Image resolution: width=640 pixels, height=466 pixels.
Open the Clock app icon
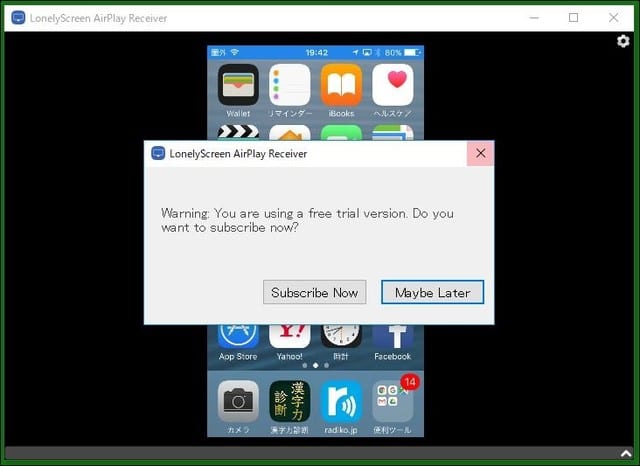[341, 335]
